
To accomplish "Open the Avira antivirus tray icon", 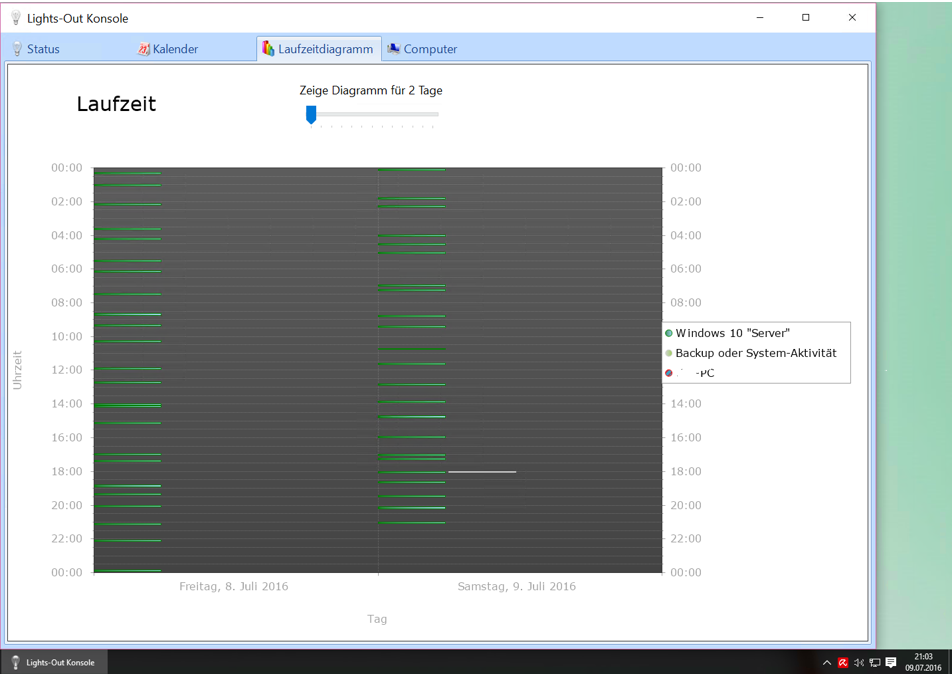I will pos(843,663).
